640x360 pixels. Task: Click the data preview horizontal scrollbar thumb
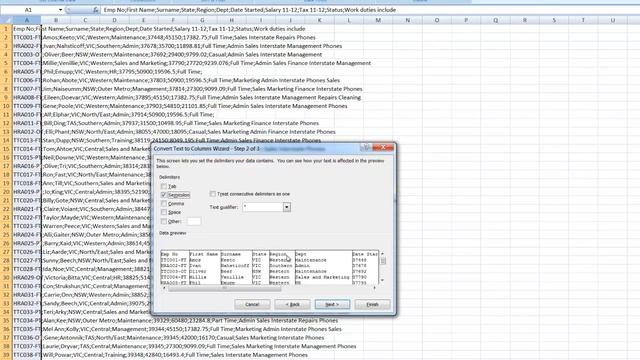tap(224, 288)
